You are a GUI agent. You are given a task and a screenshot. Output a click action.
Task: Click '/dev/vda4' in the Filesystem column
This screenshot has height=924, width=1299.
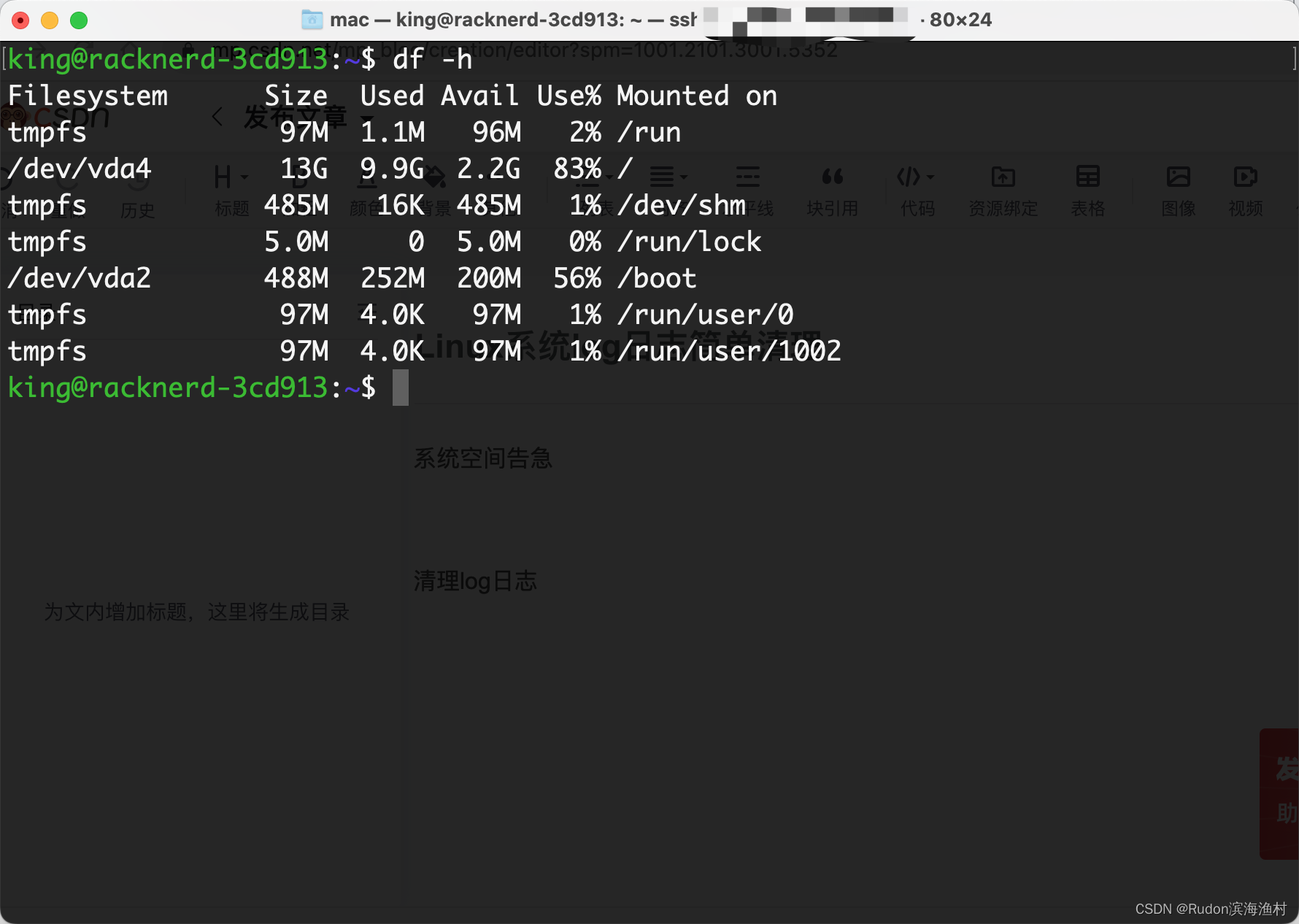tap(80, 169)
